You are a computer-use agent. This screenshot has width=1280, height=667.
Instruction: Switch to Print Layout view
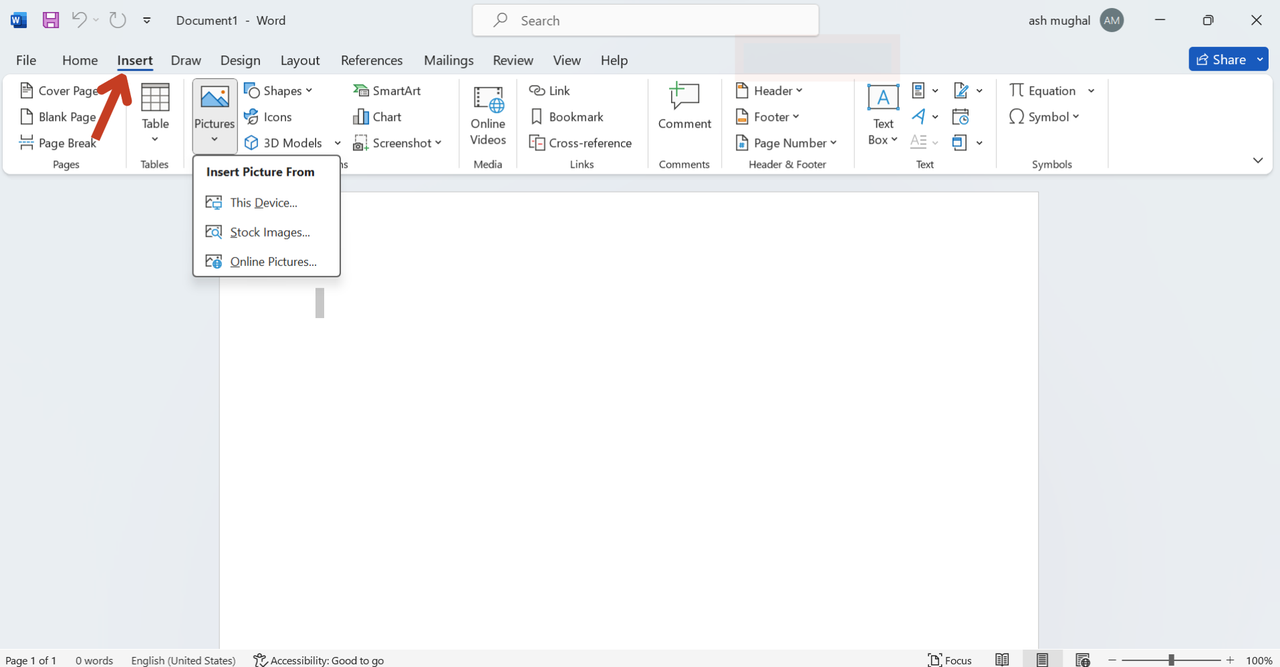pyautogui.click(x=1042, y=660)
